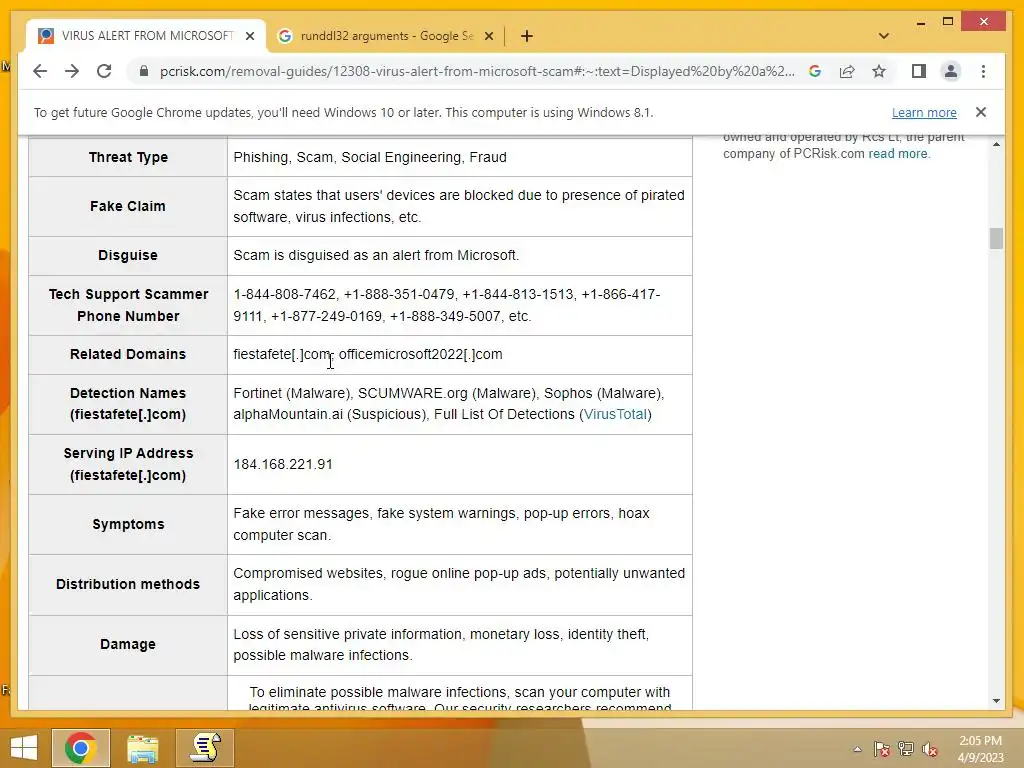Open Chrome from the taskbar

point(81,748)
